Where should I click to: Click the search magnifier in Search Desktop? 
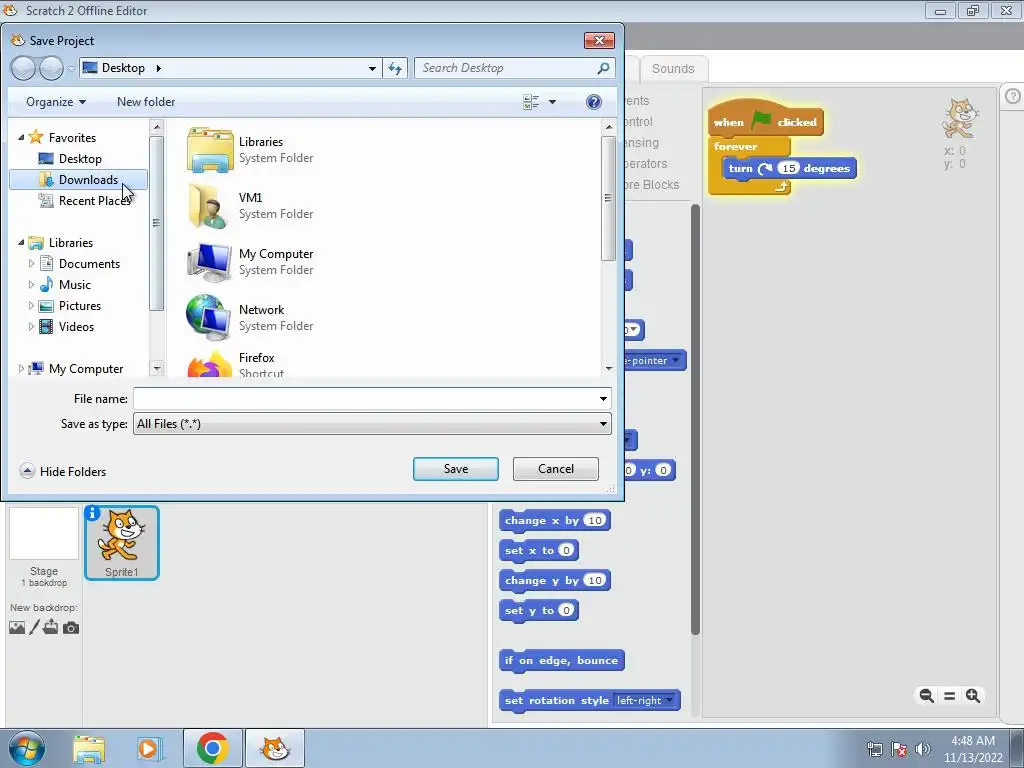(x=603, y=68)
